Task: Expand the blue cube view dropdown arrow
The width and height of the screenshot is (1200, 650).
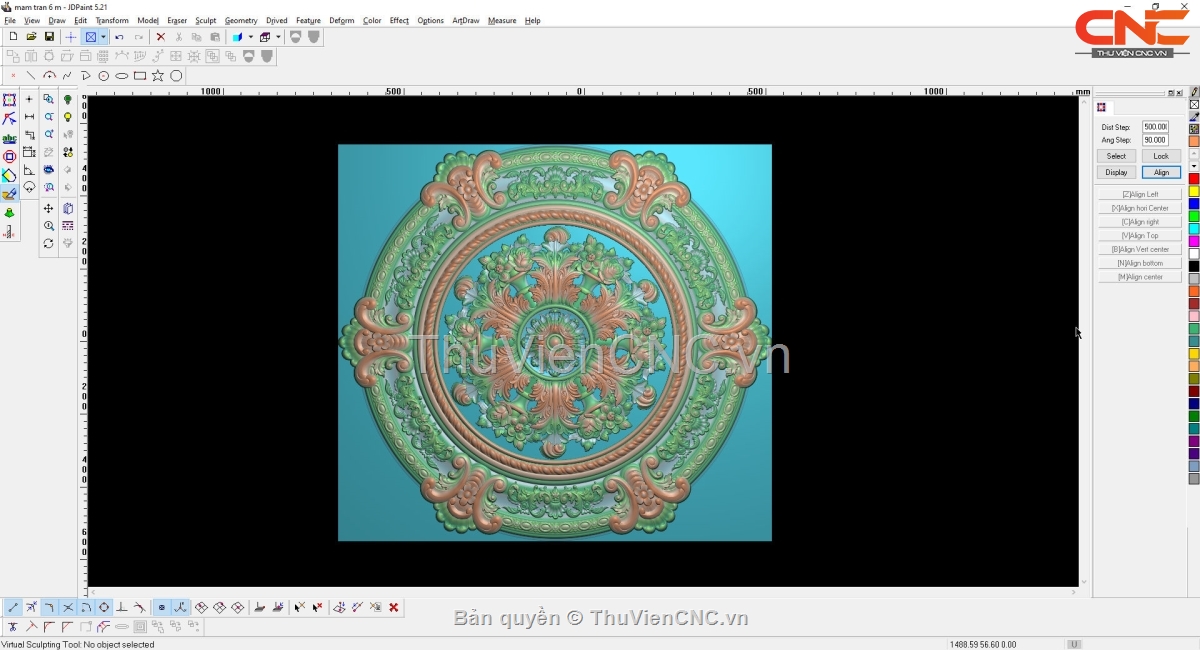Action: tap(250, 37)
